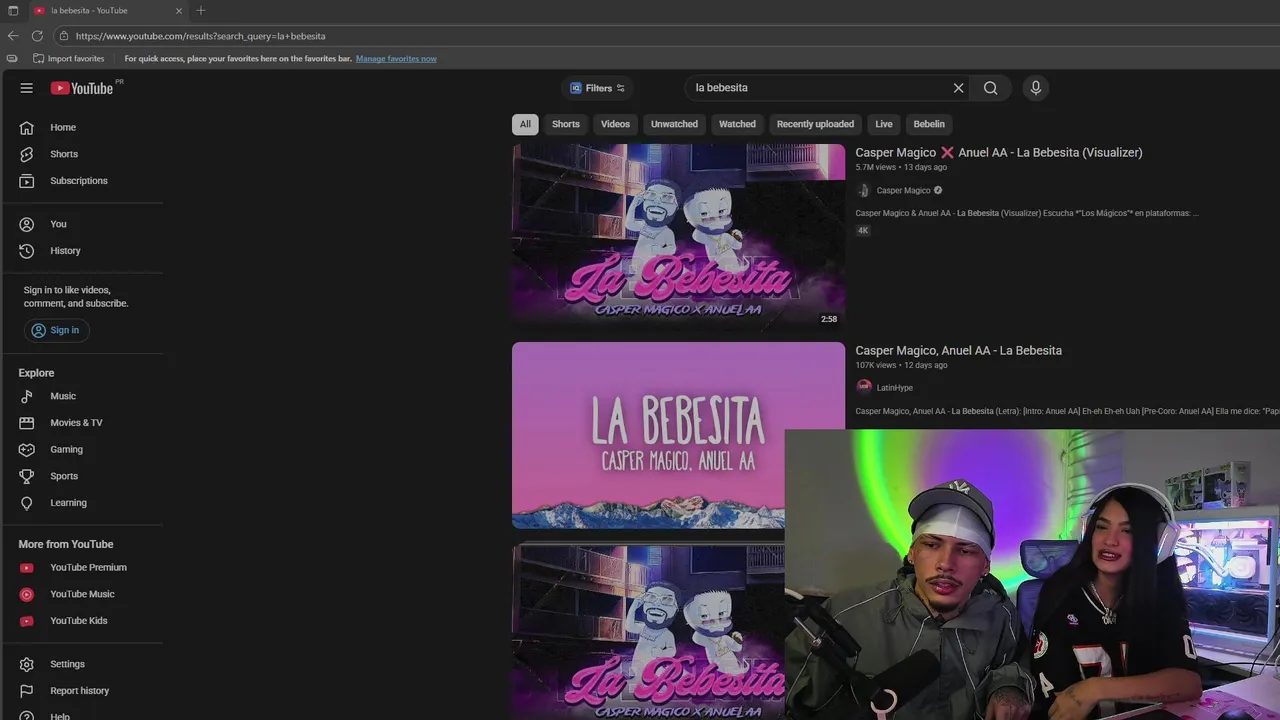
Task: Click Manage favorites now link
Action: click(x=396, y=59)
